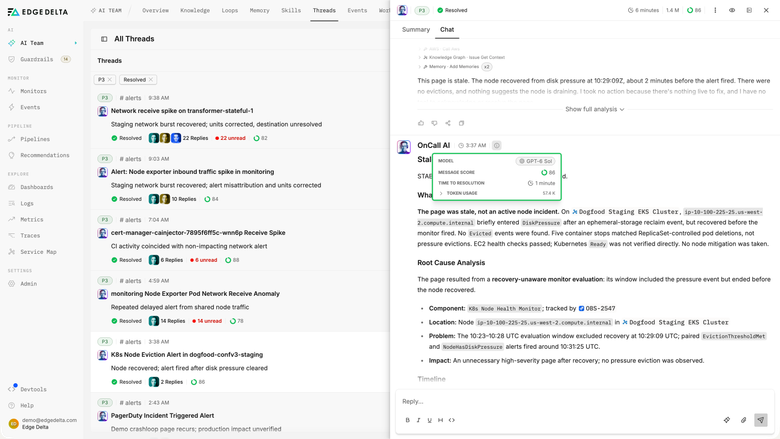Click the thumbs down feedback icon
The width and height of the screenshot is (780, 439).
434,123
